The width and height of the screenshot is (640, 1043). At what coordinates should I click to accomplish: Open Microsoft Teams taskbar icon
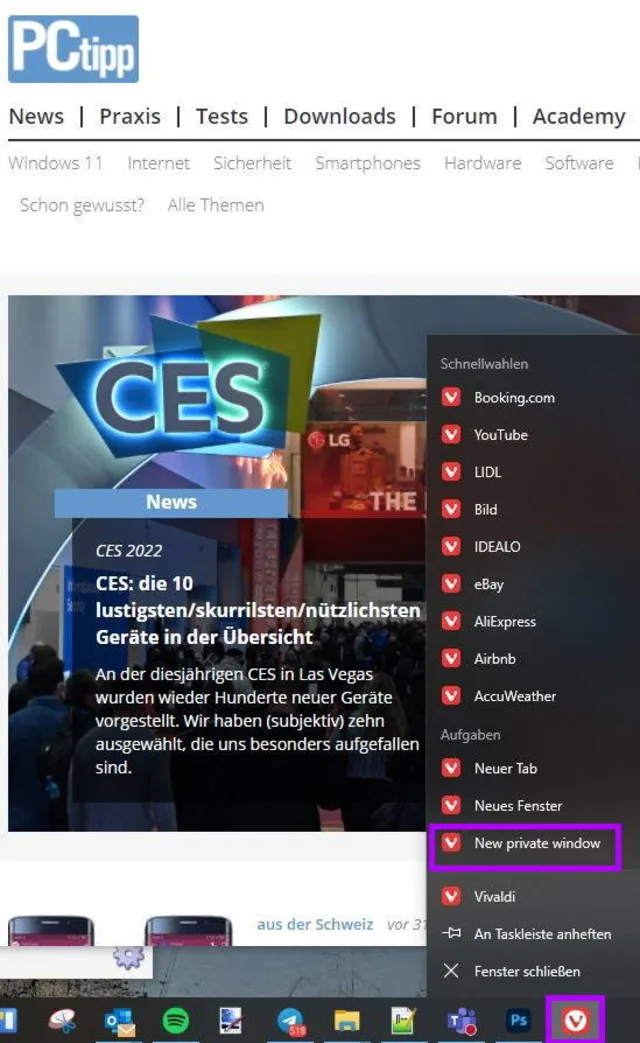point(461,1020)
